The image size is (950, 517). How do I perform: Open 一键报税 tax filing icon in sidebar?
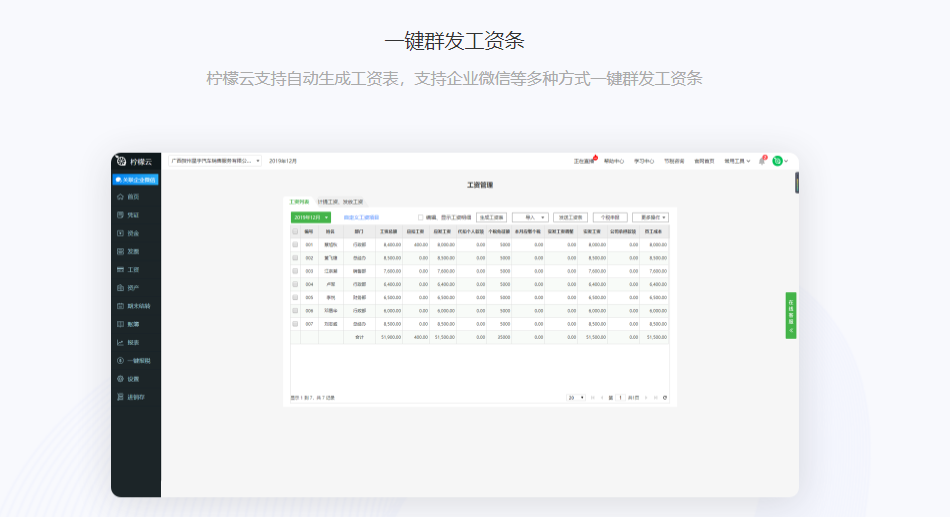pyautogui.click(x=121, y=361)
